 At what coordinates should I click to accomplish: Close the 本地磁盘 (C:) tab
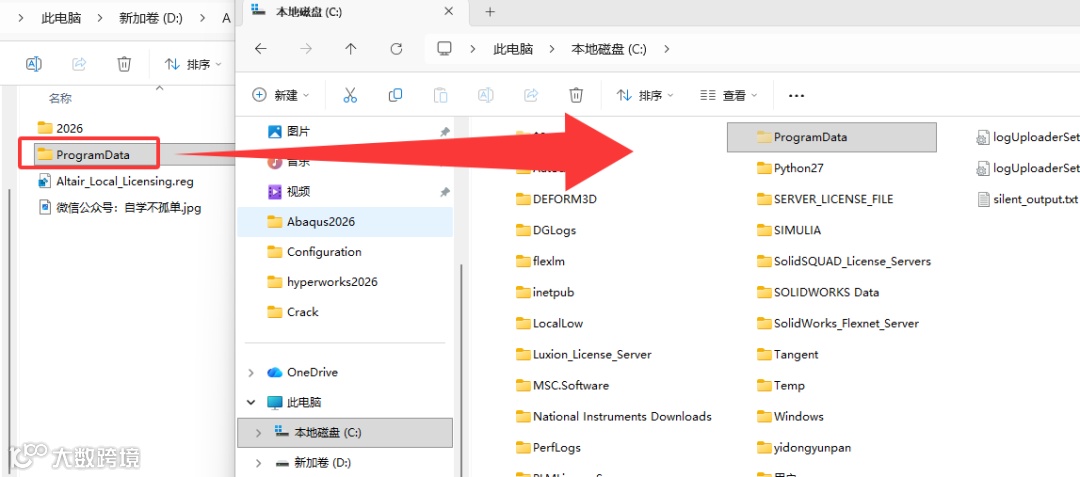448,12
